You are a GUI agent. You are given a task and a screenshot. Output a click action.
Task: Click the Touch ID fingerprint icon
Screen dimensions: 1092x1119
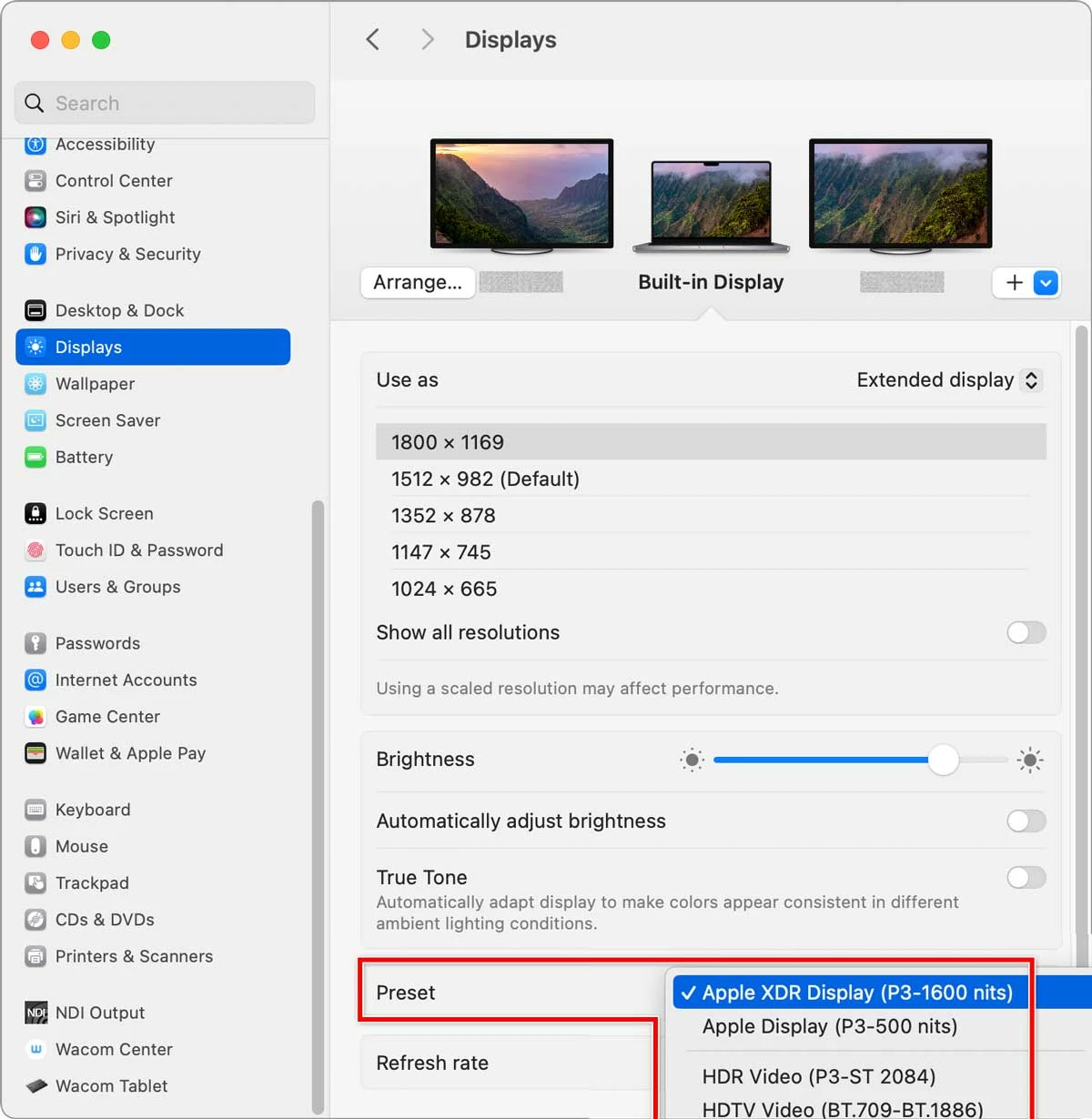pos(35,549)
